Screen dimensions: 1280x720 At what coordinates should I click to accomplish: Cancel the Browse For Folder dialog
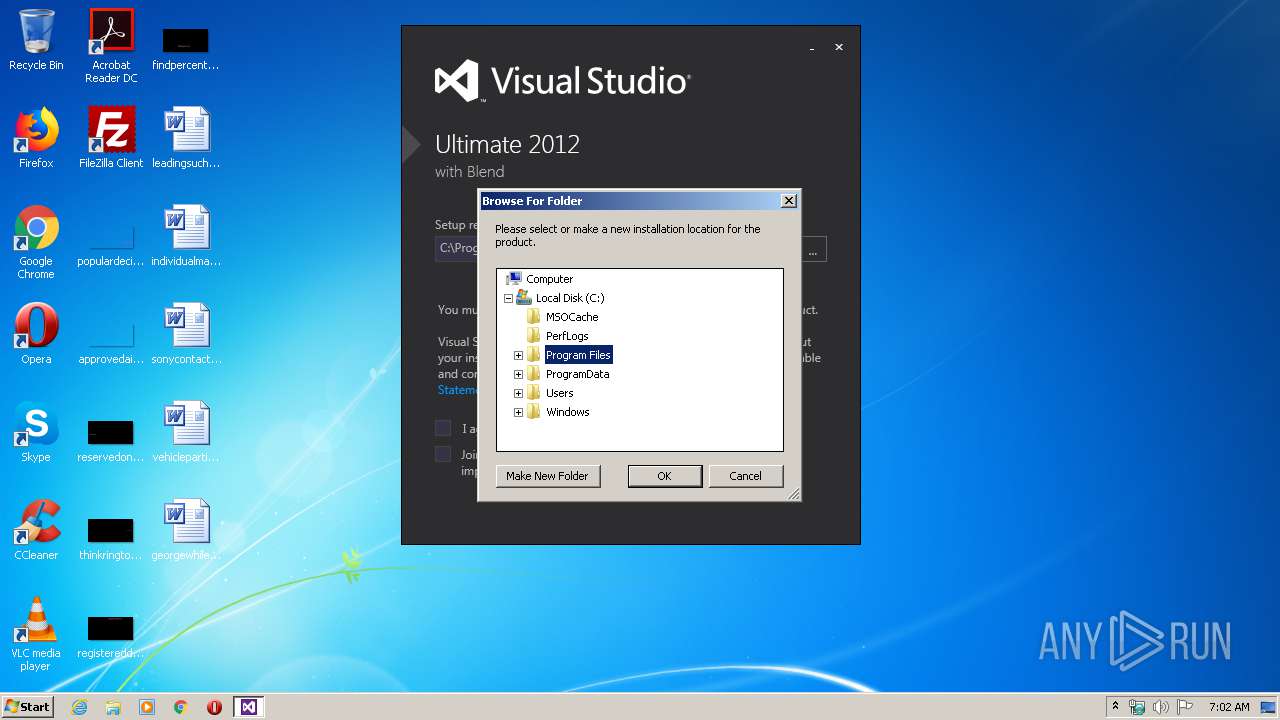pyautogui.click(x=745, y=476)
